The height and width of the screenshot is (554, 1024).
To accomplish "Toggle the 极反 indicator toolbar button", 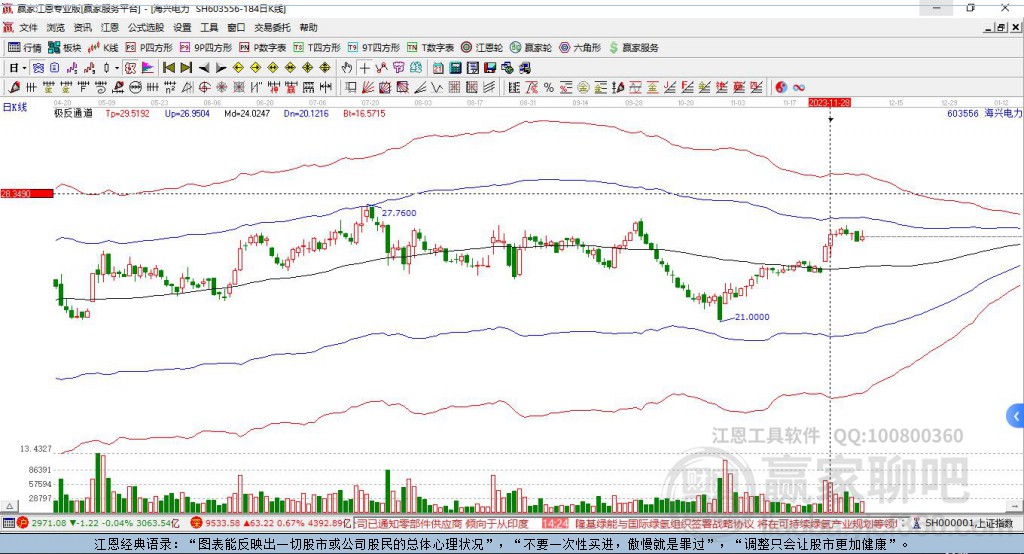I will (x=131, y=68).
